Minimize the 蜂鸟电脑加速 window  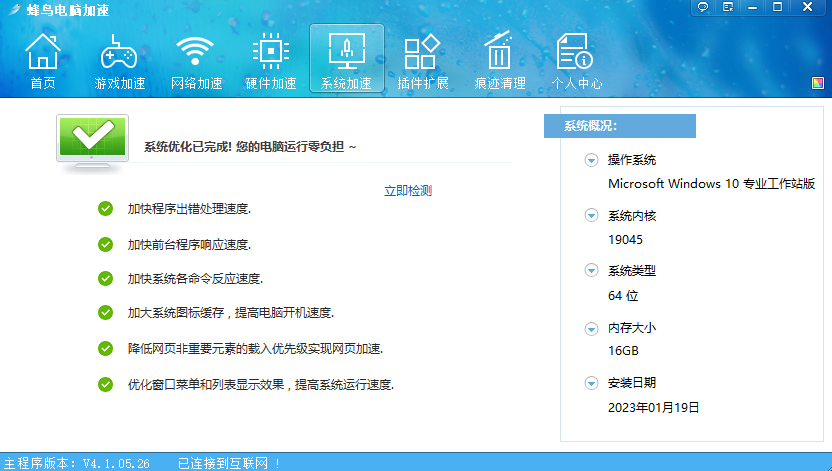[752, 7]
